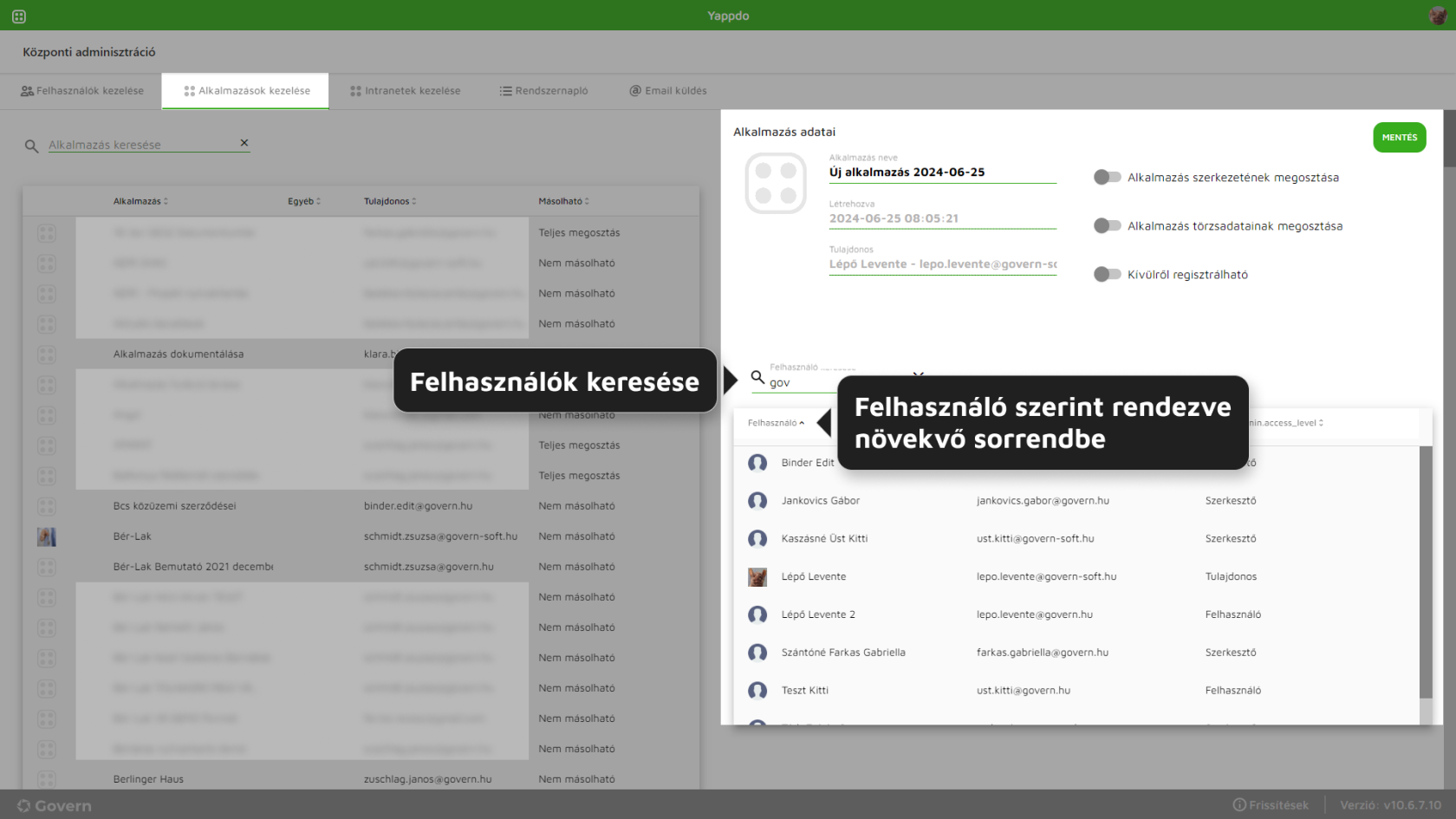Click the Frissítések link in the status bar
The width and height of the screenshot is (1456, 819).
(1277, 804)
